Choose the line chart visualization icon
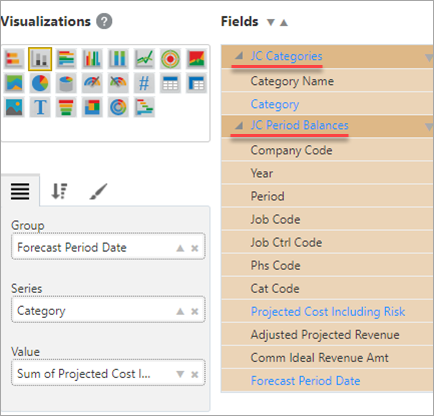Image resolution: width=434 pixels, height=416 pixels. [x=144, y=59]
